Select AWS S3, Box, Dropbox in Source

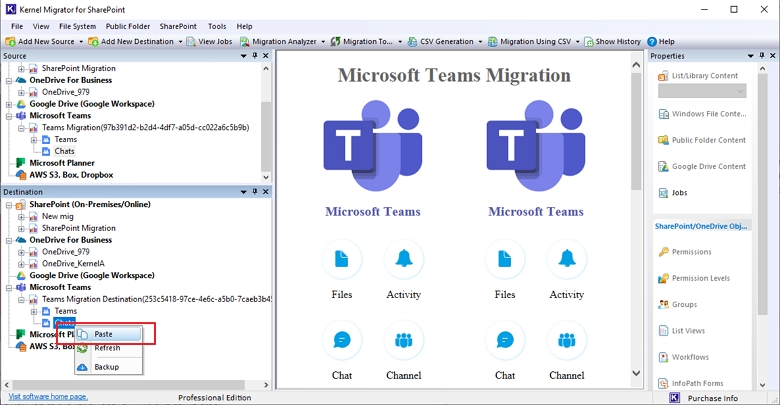click(x=71, y=175)
